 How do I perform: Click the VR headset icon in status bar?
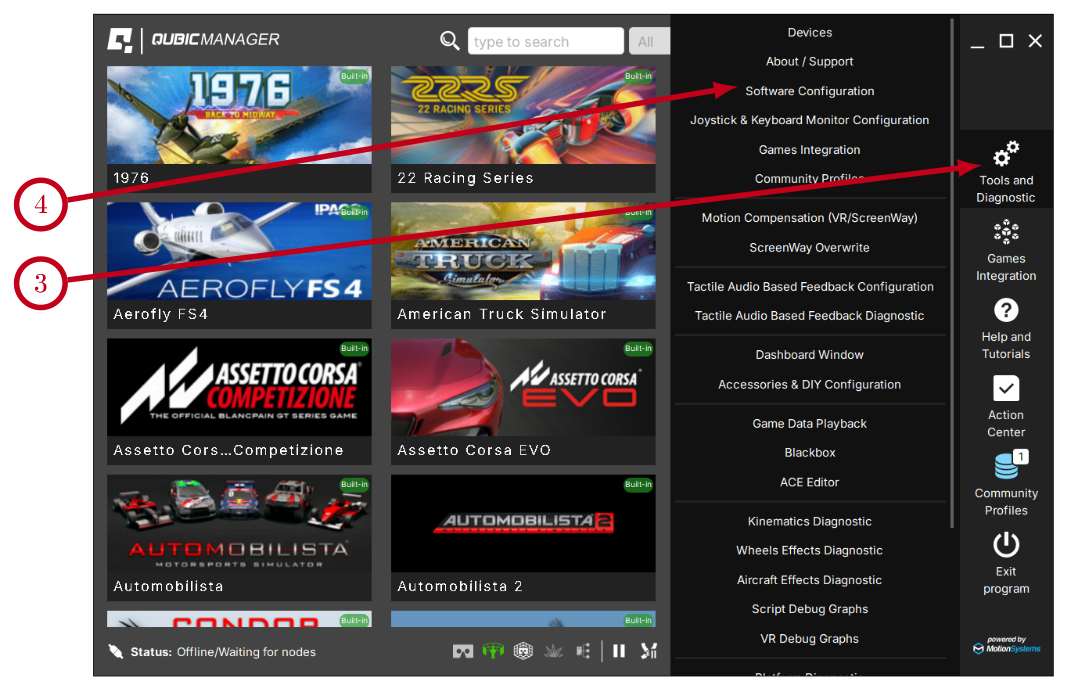(463, 651)
